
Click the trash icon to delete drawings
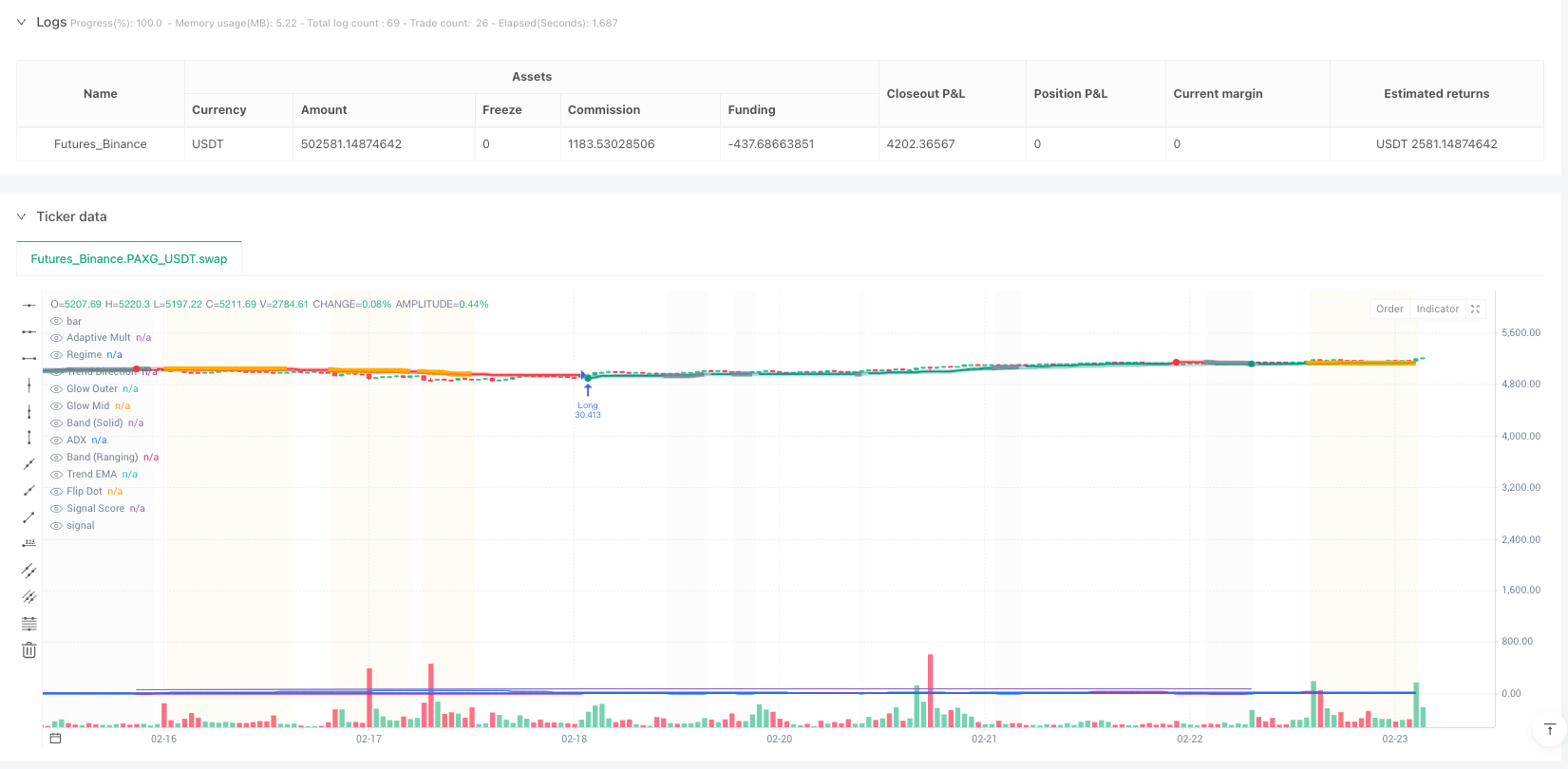coord(28,650)
